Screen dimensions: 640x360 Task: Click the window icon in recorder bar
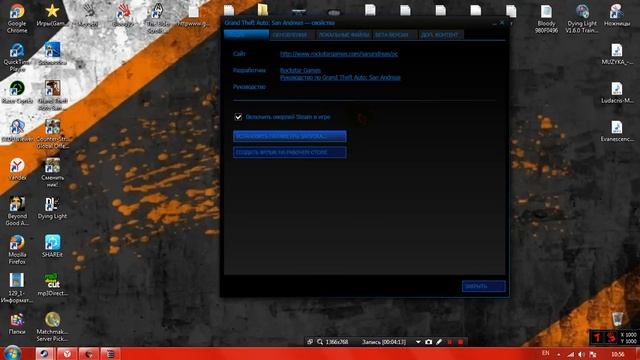click(x=310, y=342)
